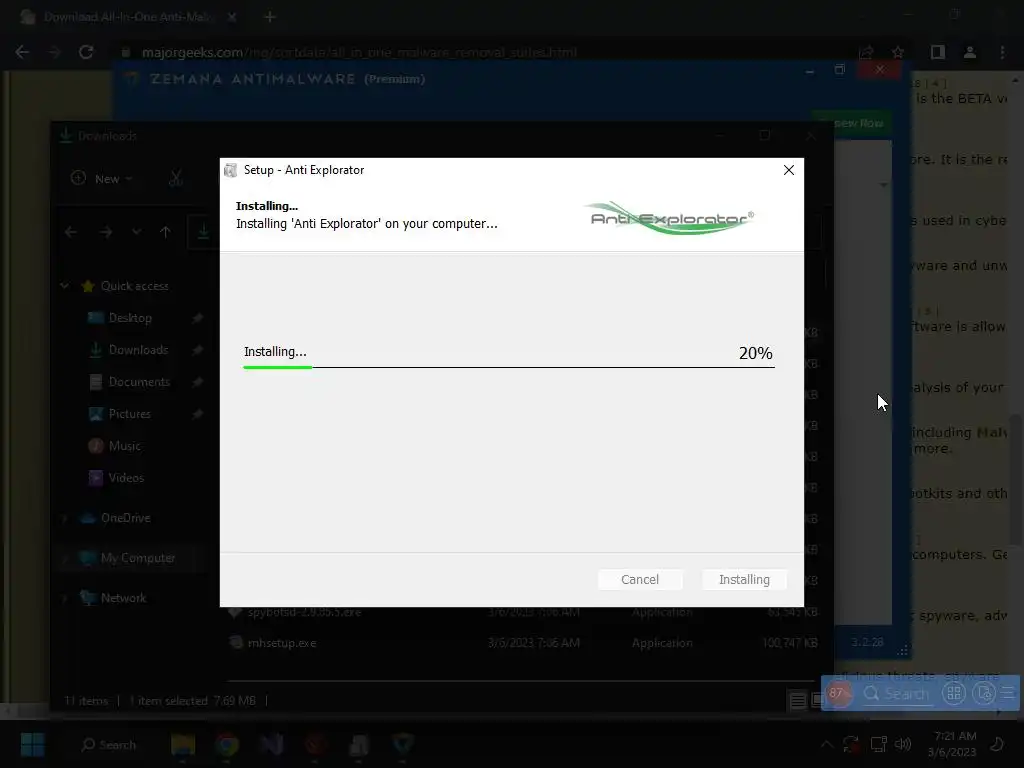Go back in File Explorer navigation
This screenshot has height=768, width=1024.
71,232
